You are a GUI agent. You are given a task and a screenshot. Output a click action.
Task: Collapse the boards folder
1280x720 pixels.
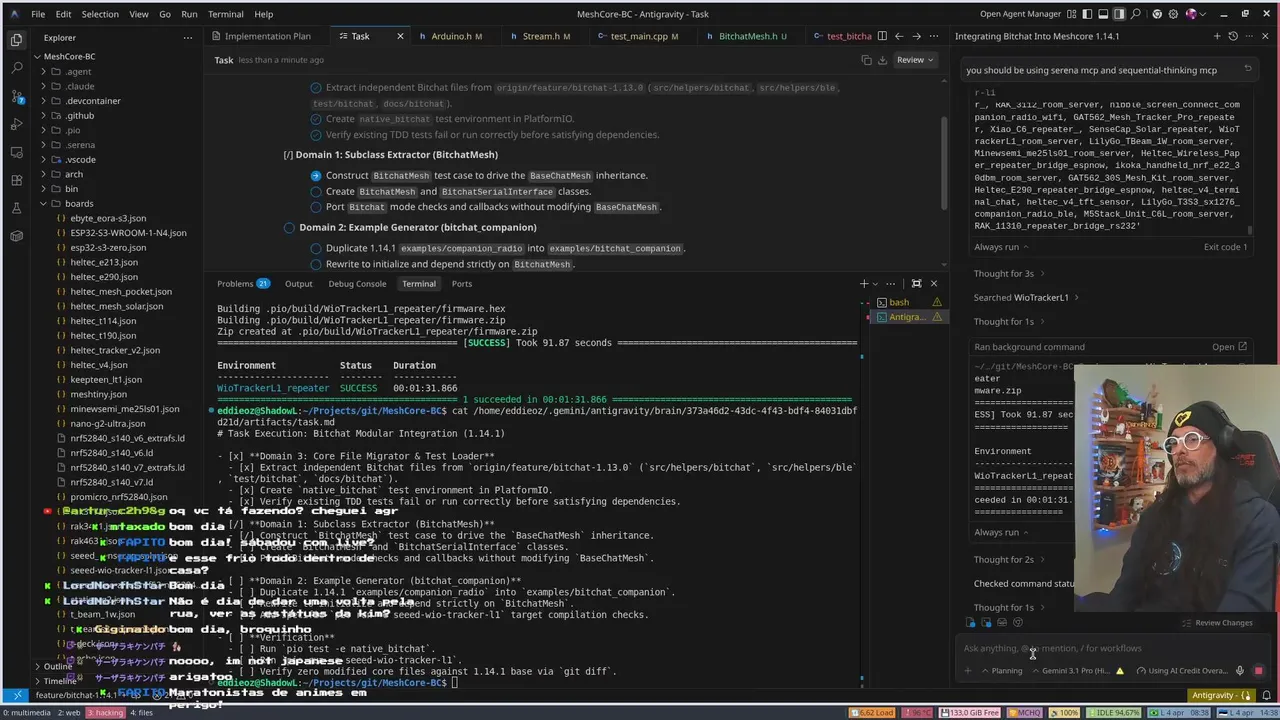79,203
